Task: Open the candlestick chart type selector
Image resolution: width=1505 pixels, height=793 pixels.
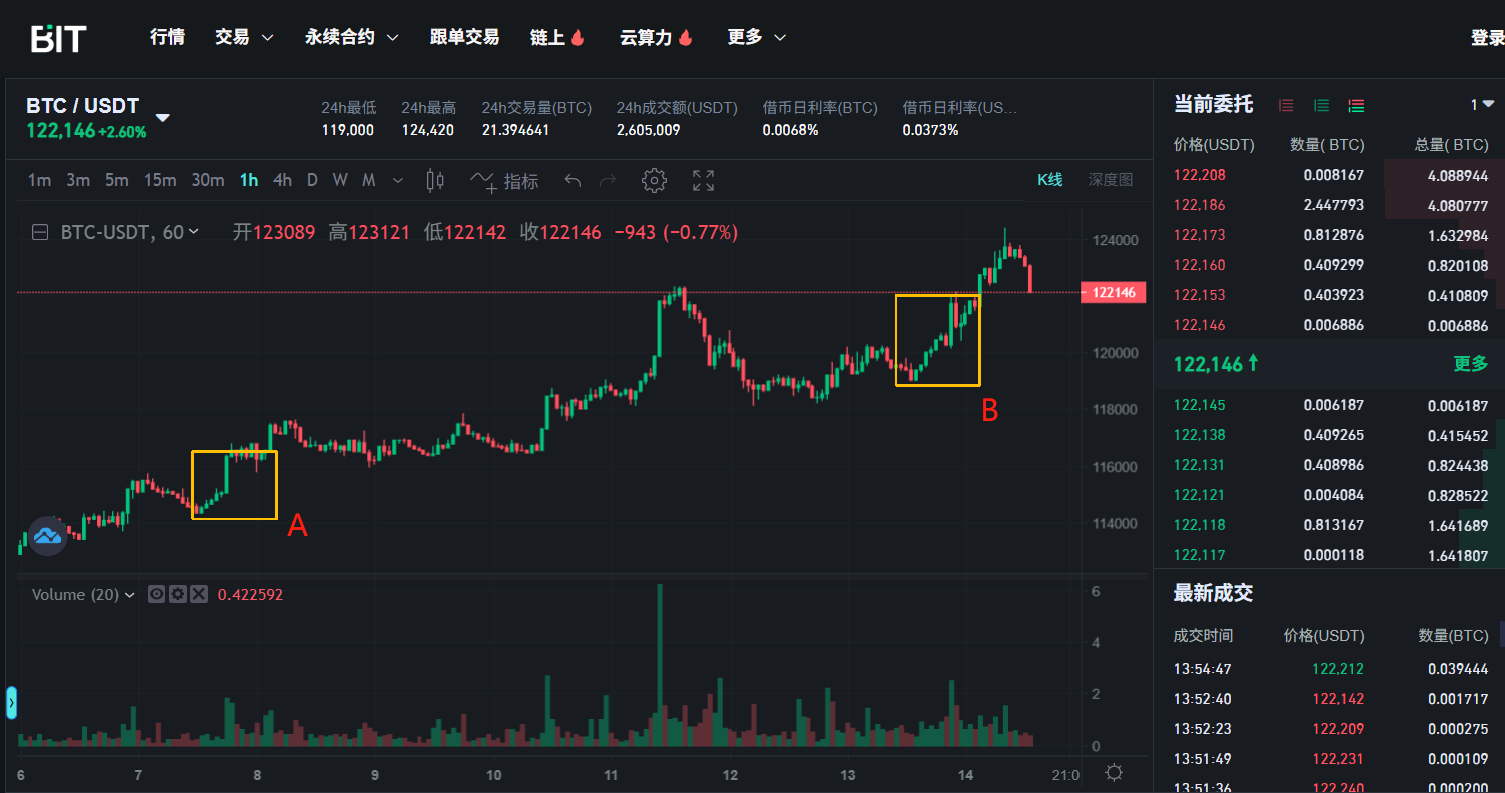Action: (435, 181)
